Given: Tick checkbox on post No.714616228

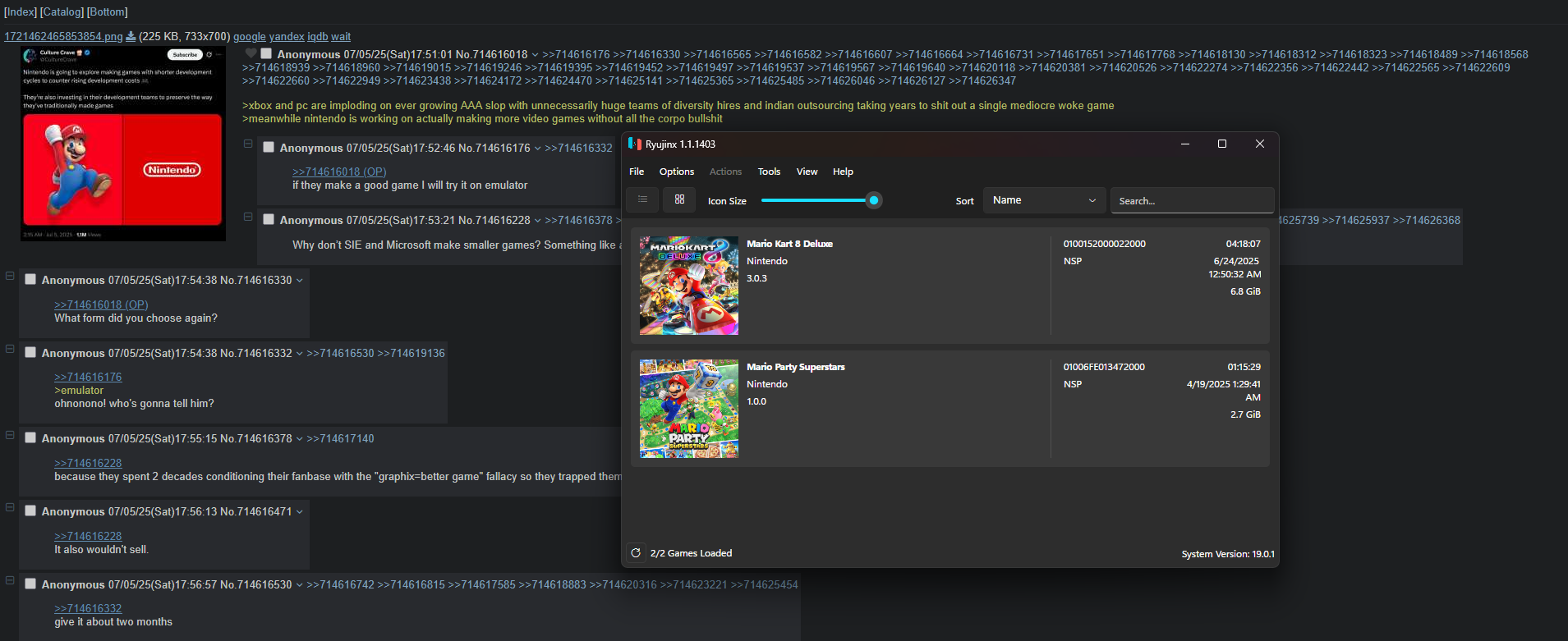Looking at the screenshot, I should point(269,219).
